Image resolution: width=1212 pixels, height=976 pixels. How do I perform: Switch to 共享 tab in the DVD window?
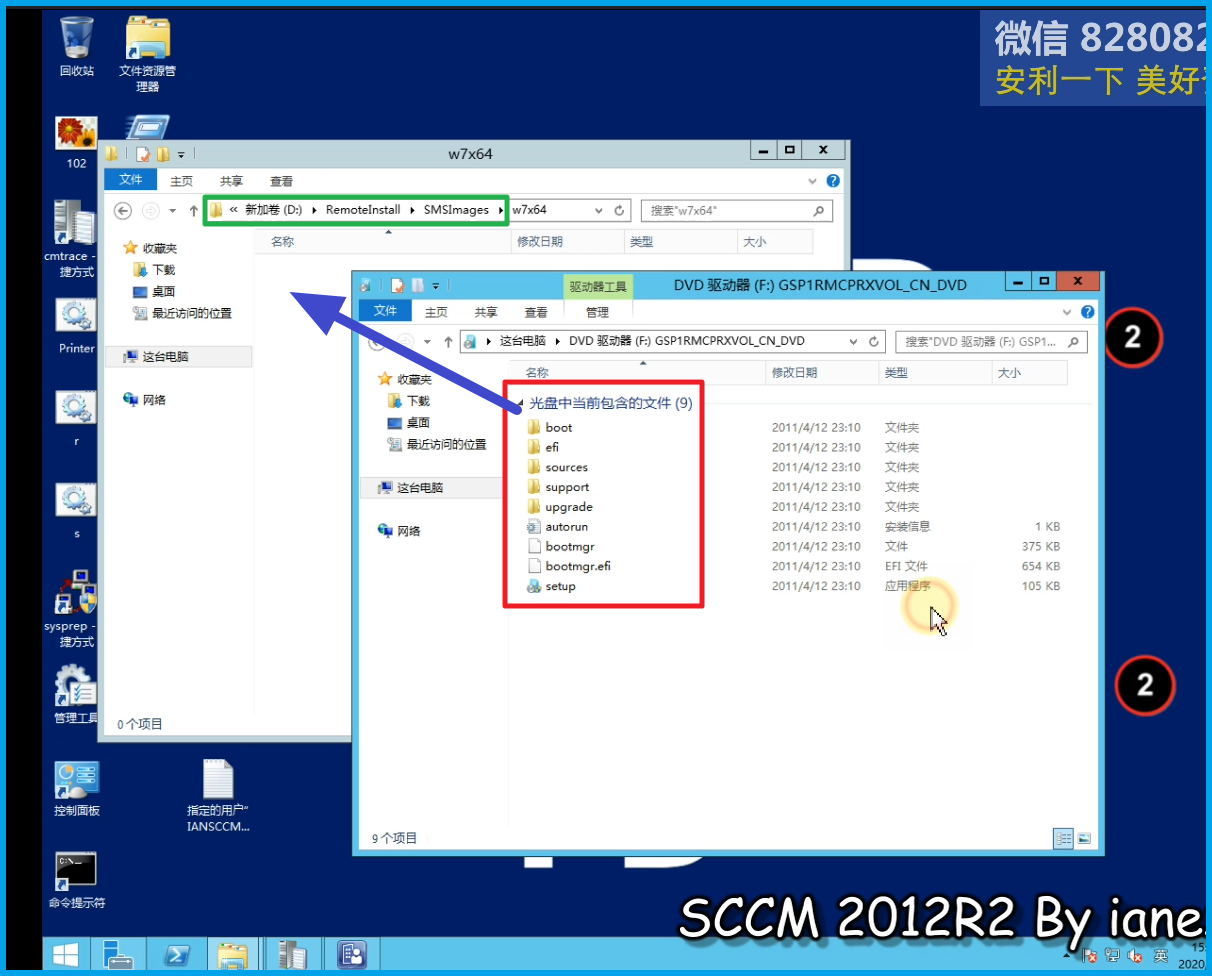486,312
